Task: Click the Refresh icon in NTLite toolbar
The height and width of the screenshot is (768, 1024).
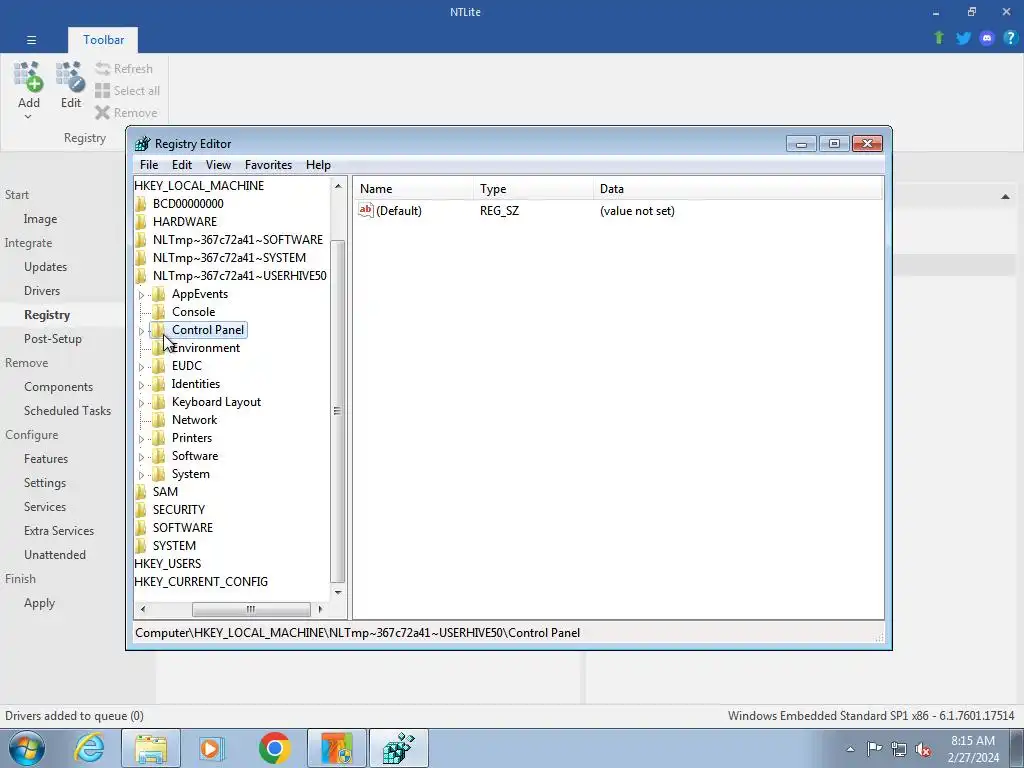Action: point(103,69)
